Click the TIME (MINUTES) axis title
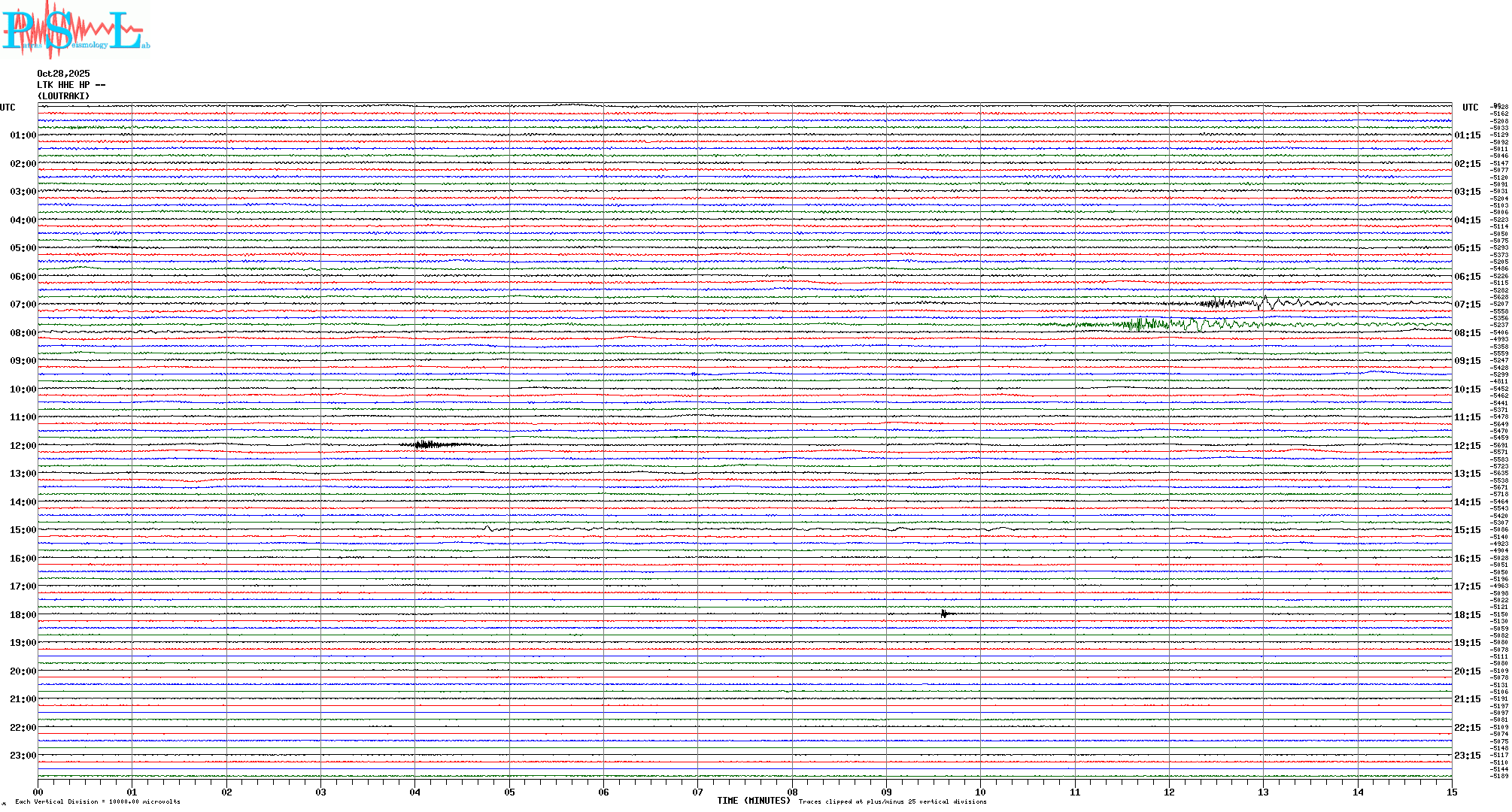 [753, 801]
